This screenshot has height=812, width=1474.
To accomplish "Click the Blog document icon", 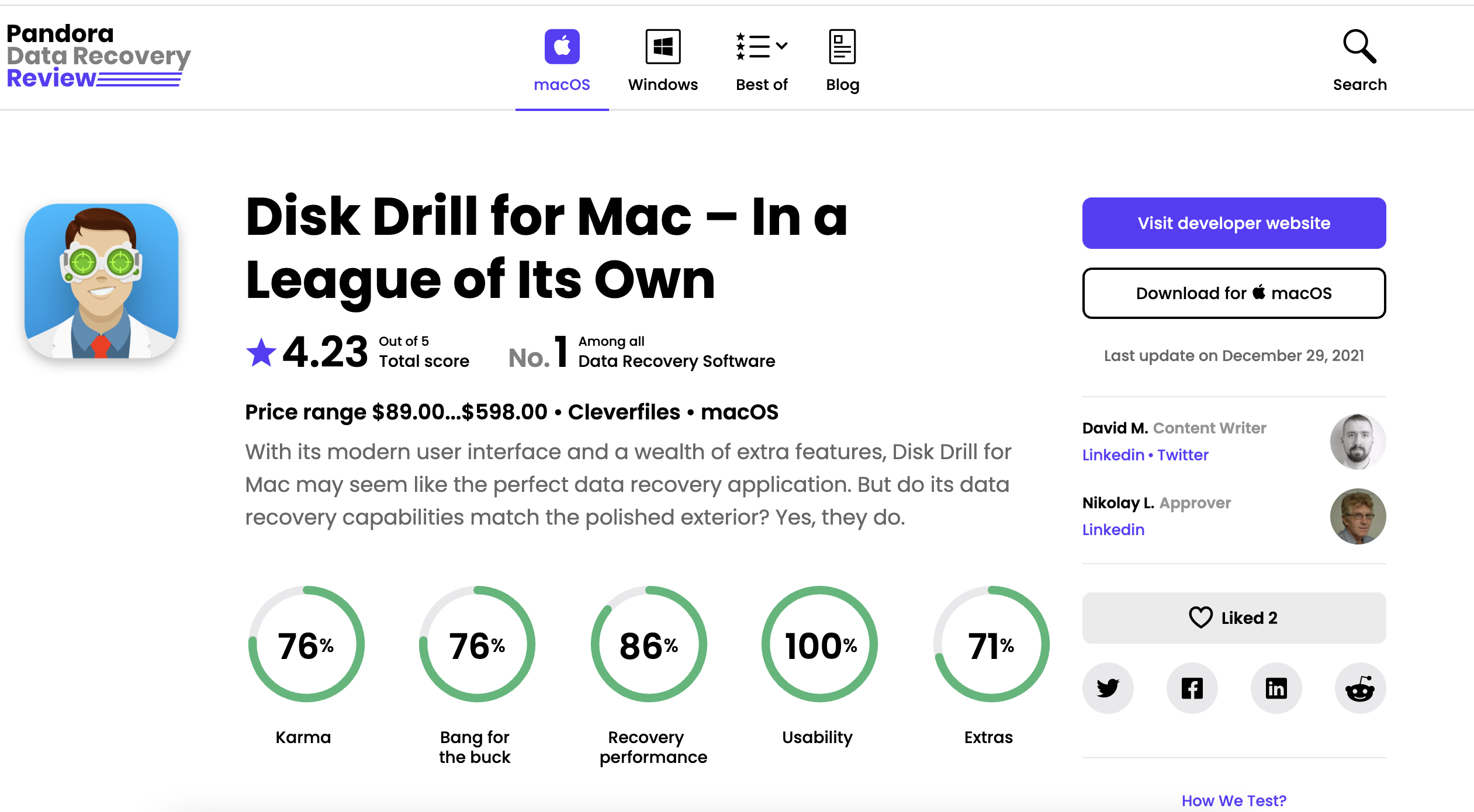I will pos(842,46).
